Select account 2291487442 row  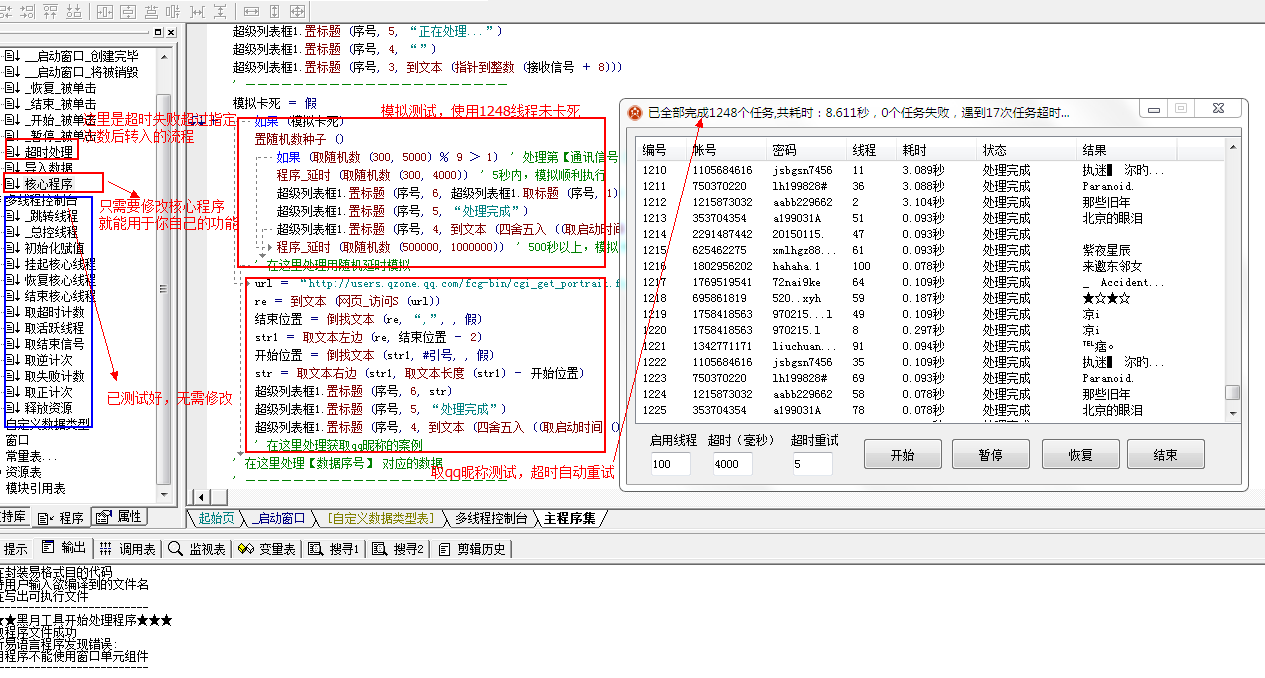(x=931, y=234)
